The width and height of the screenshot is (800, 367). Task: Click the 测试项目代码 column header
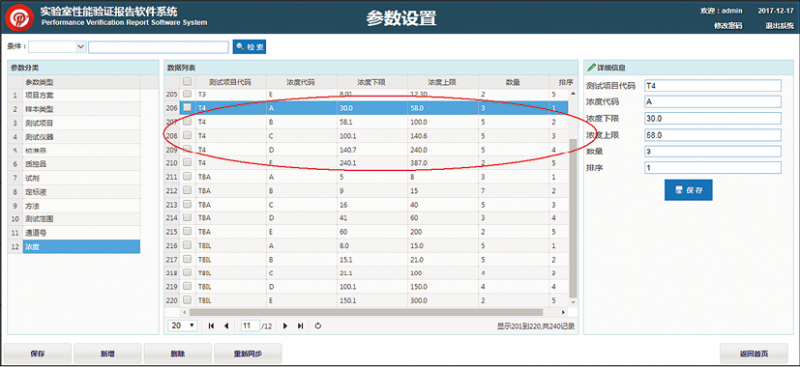point(231,82)
